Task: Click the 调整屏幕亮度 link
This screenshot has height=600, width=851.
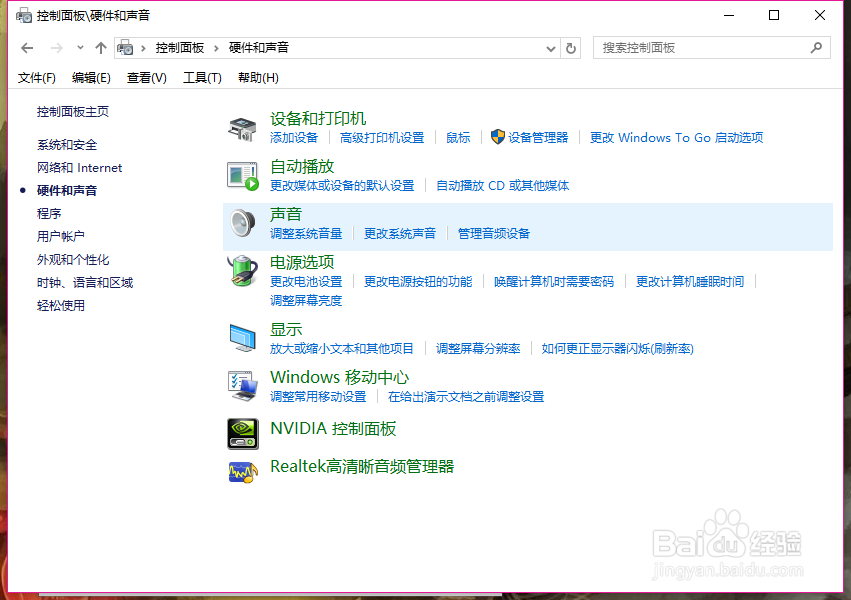Action: 305,299
